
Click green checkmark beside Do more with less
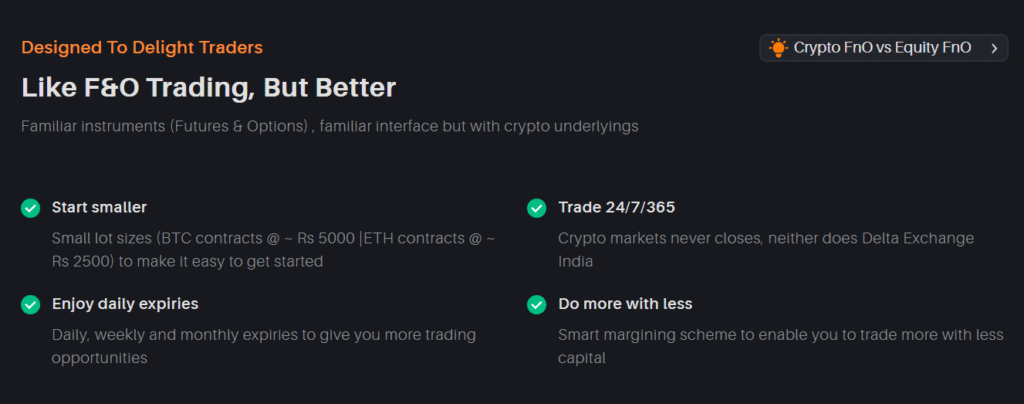(537, 304)
